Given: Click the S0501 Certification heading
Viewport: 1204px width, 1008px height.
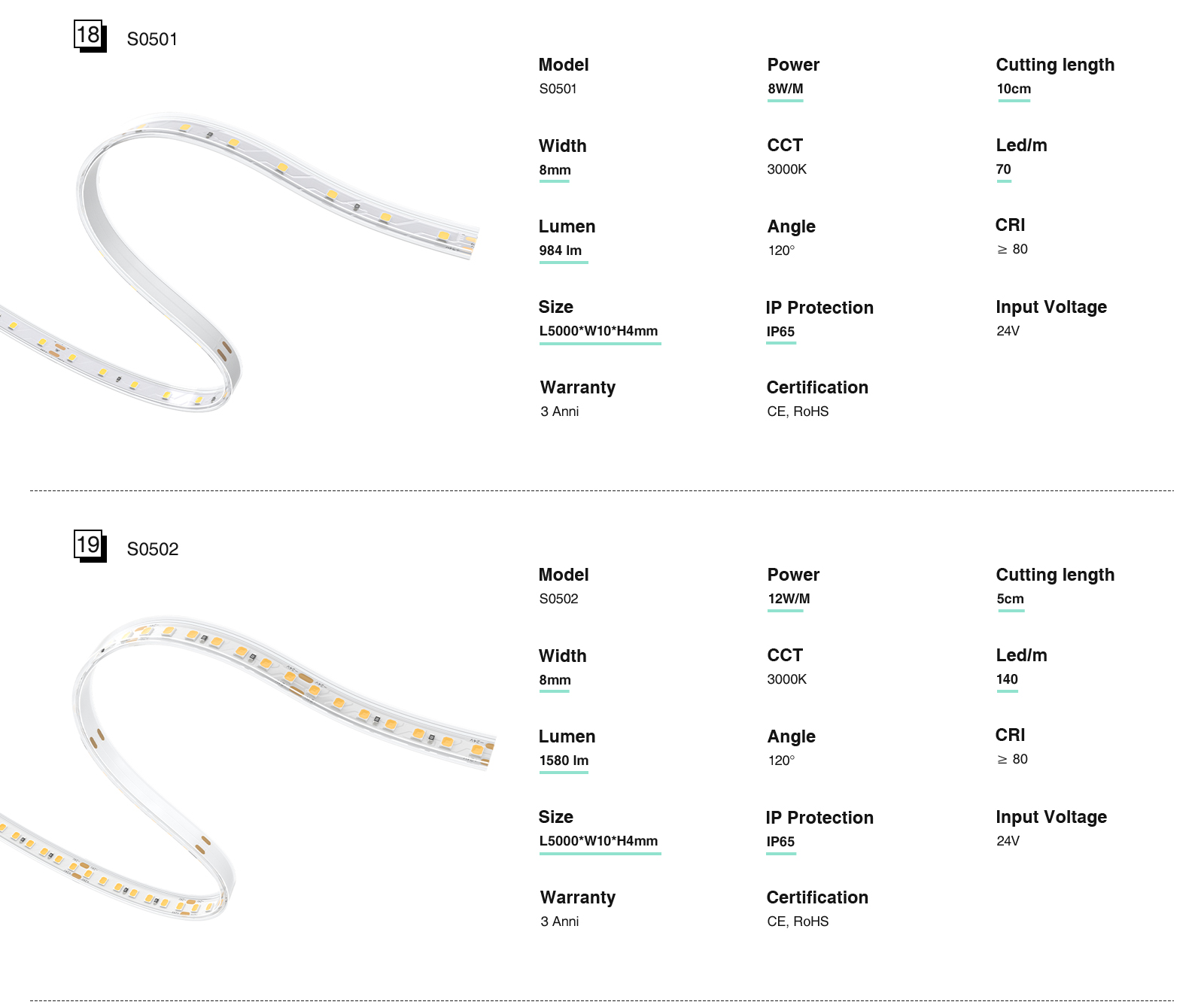Looking at the screenshot, I should click(x=817, y=387).
